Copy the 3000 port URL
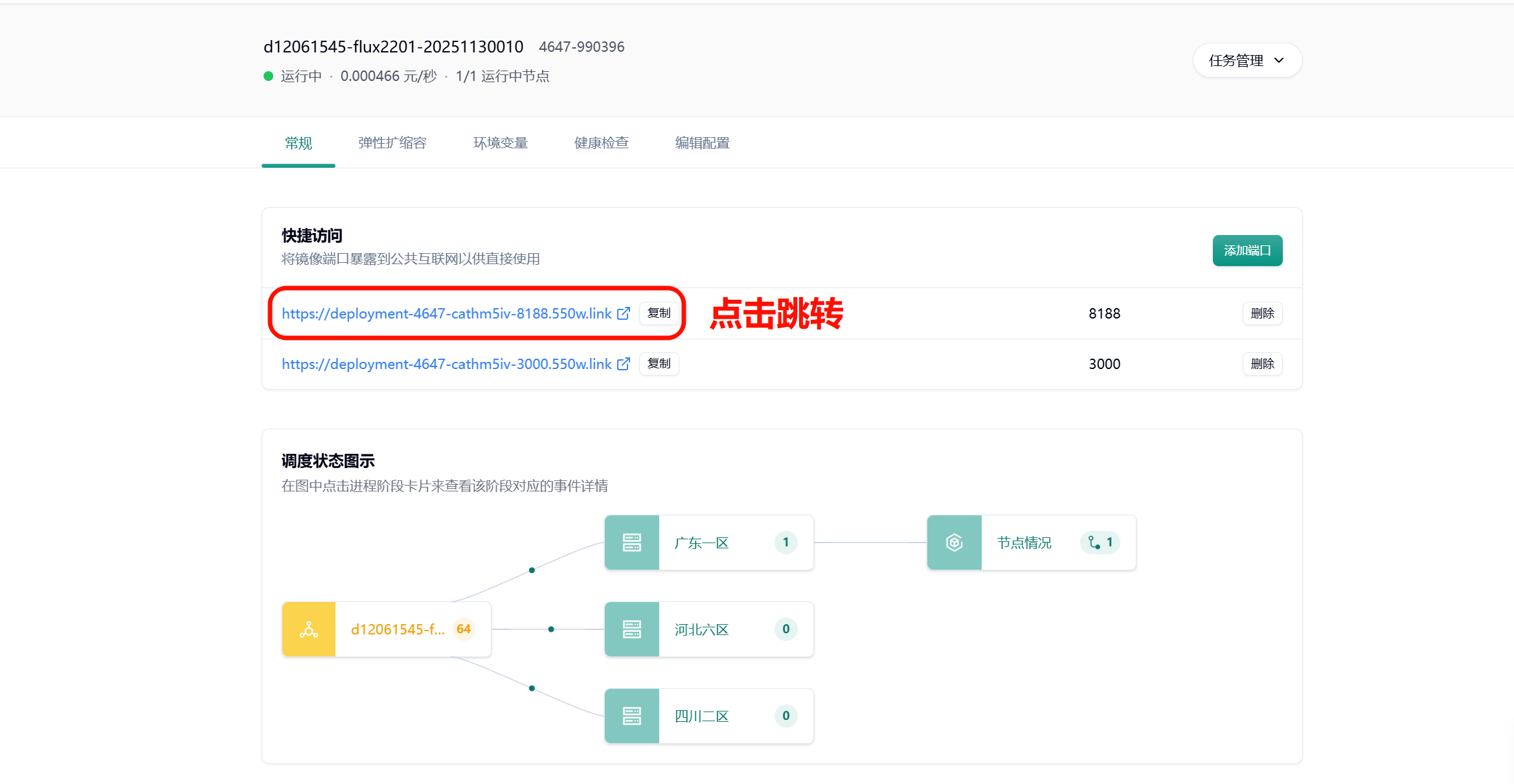This screenshot has height=784, width=1514. point(659,364)
